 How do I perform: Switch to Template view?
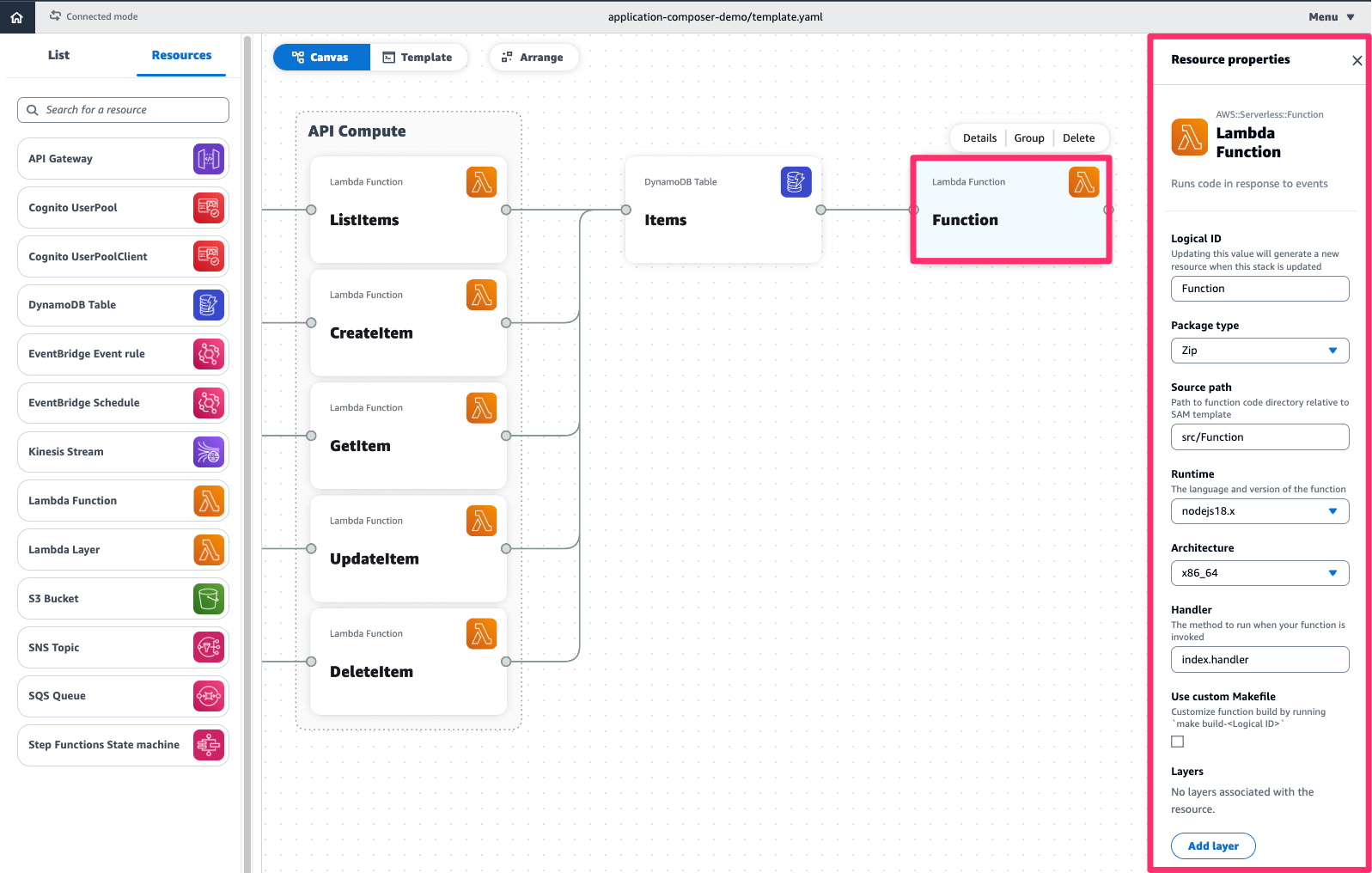[418, 58]
